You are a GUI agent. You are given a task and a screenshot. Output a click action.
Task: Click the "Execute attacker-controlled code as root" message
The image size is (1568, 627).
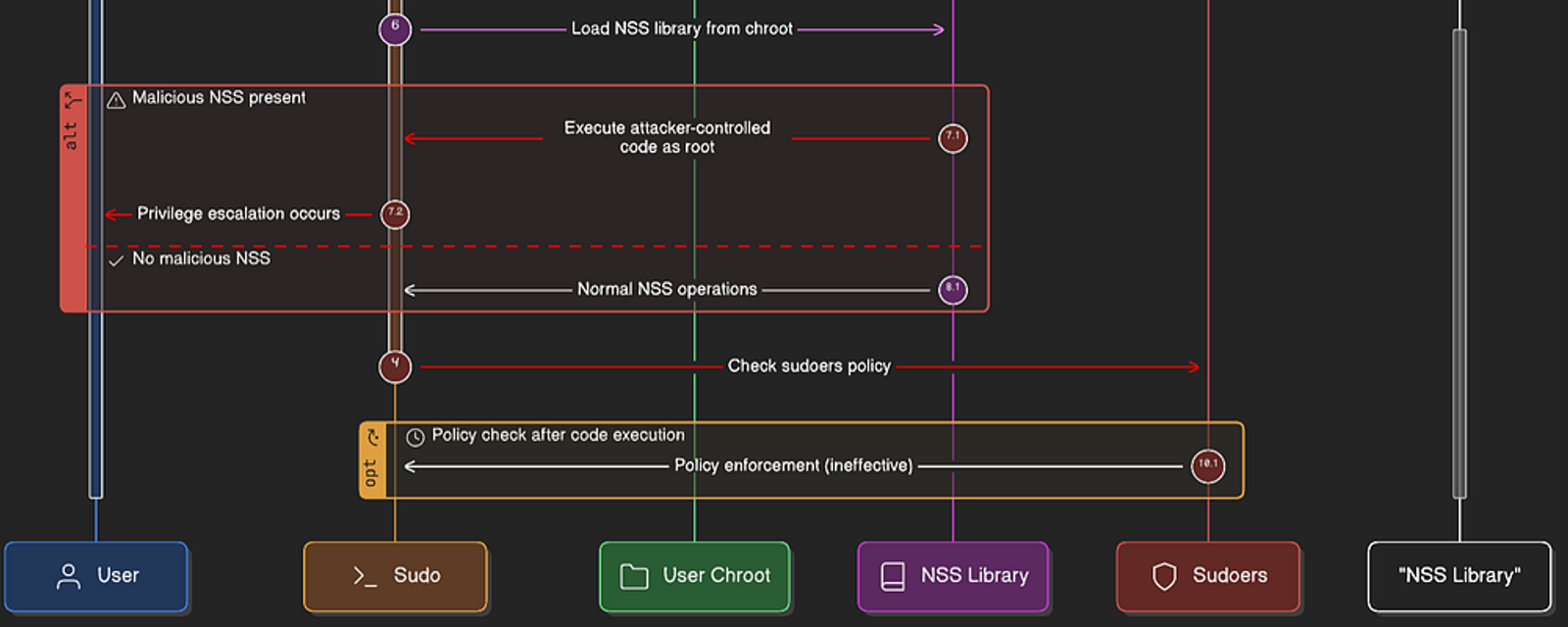click(x=667, y=137)
